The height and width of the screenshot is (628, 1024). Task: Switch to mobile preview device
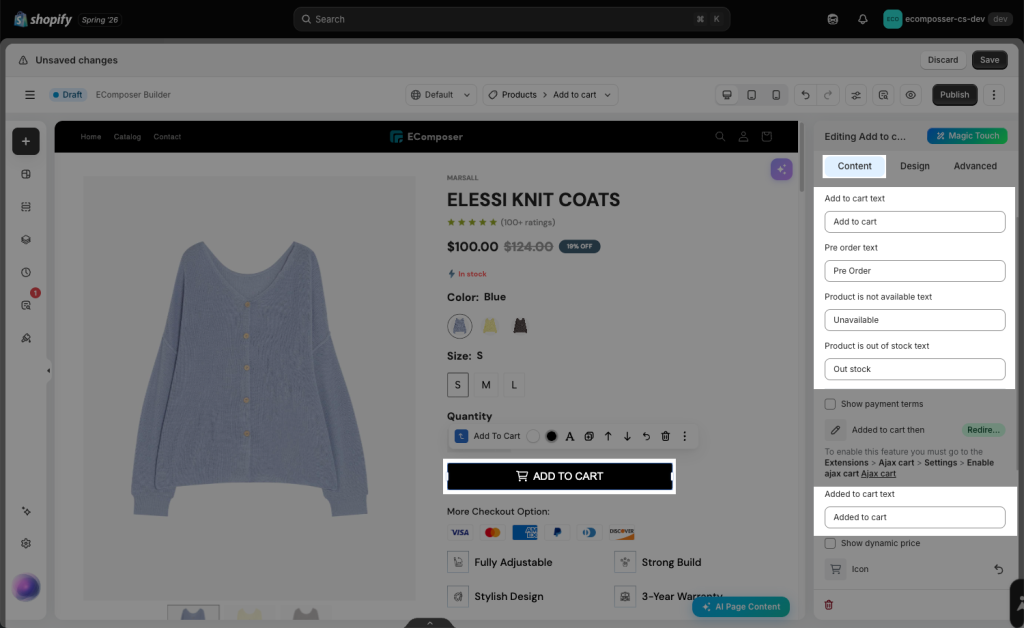[x=776, y=95]
